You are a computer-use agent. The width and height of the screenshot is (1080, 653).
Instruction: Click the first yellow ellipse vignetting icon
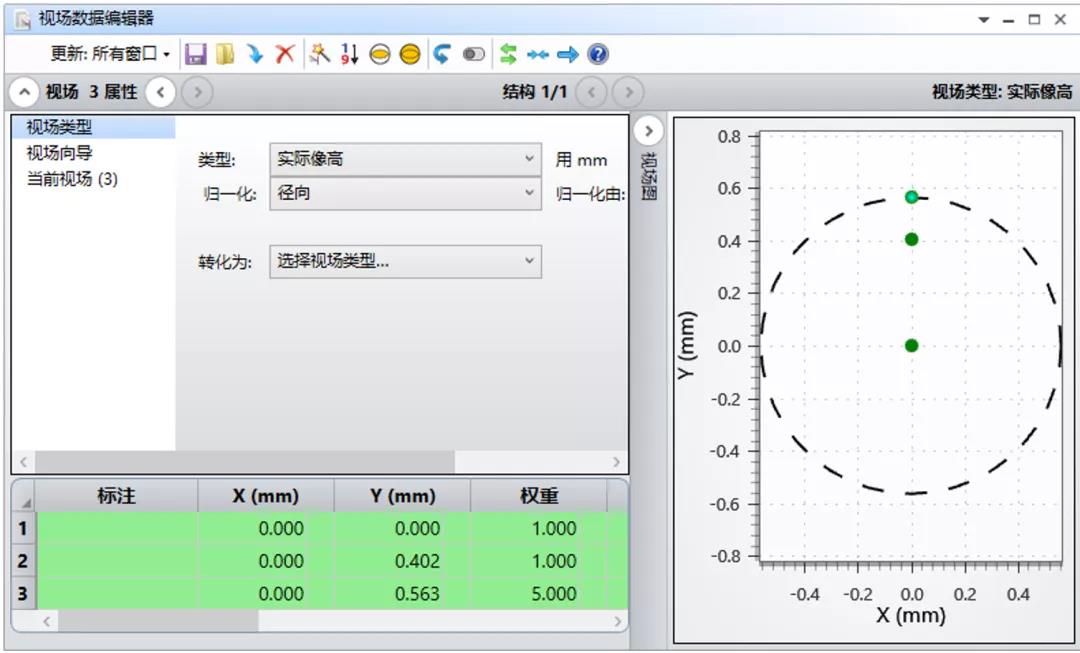[x=380, y=54]
